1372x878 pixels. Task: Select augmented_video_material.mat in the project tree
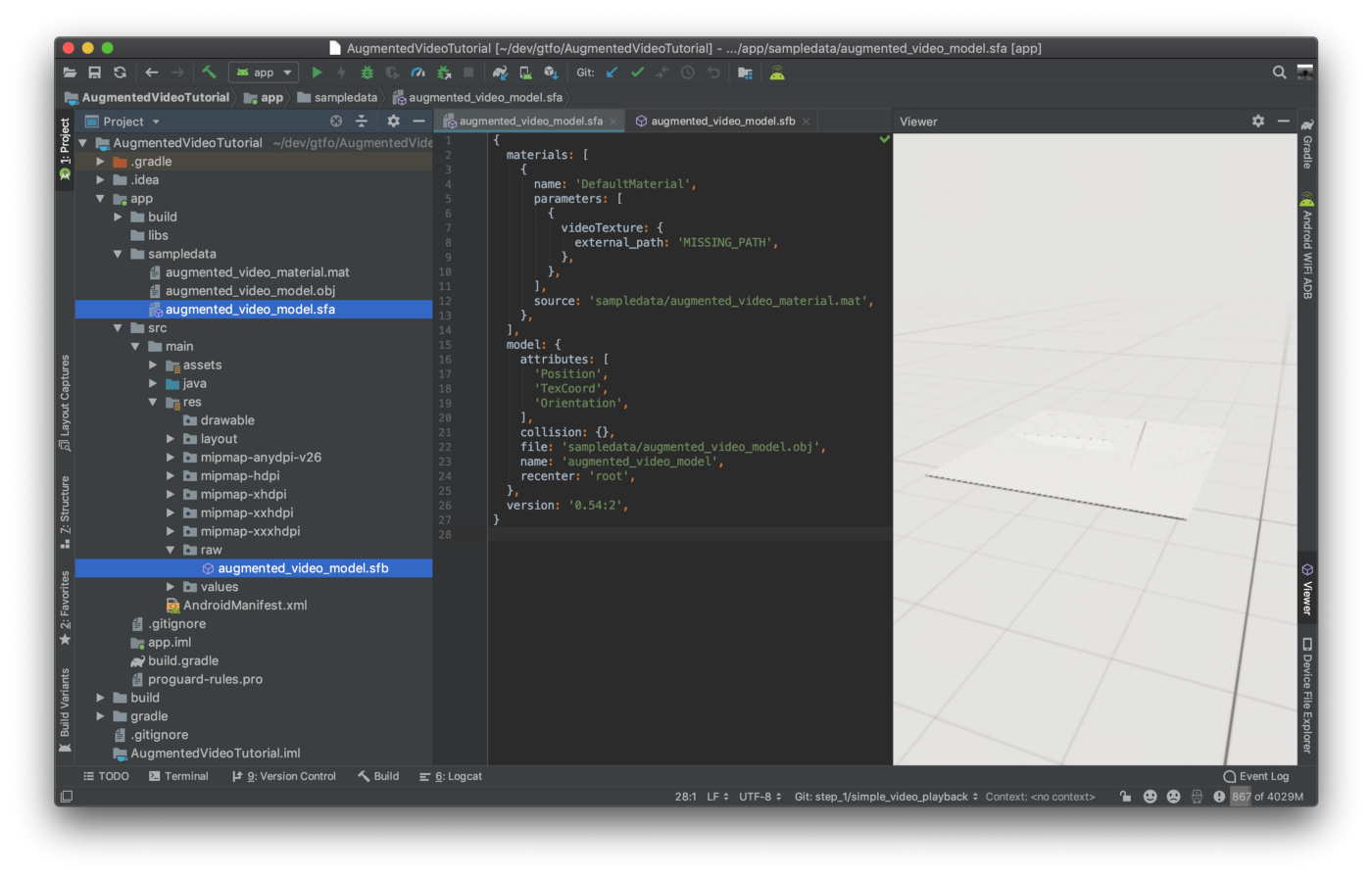pyautogui.click(x=257, y=272)
